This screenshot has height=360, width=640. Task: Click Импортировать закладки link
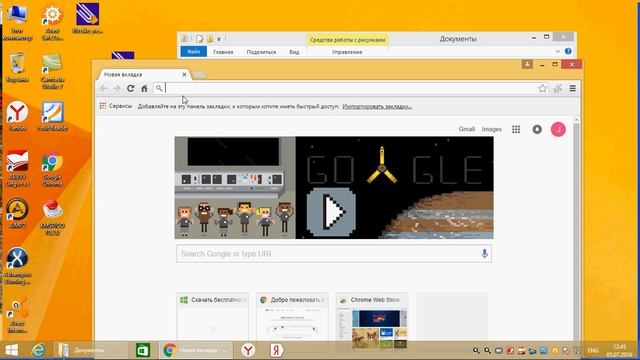[x=377, y=106]
